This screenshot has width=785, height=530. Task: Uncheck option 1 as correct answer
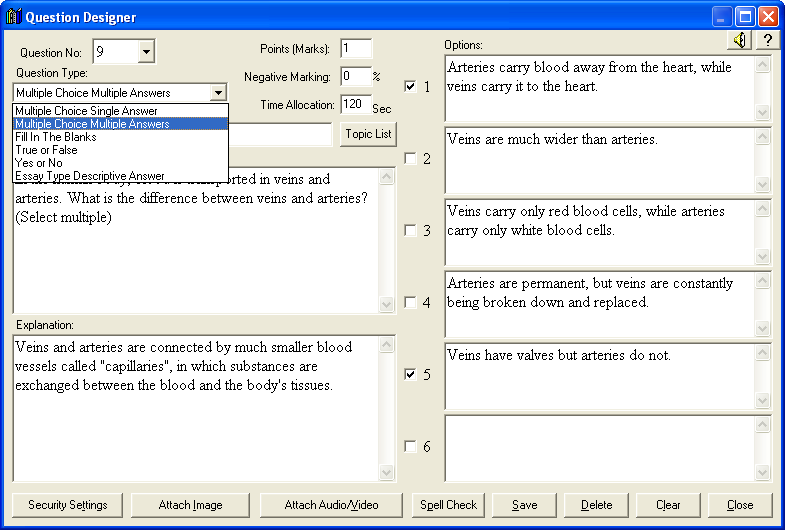pos(410,86)
